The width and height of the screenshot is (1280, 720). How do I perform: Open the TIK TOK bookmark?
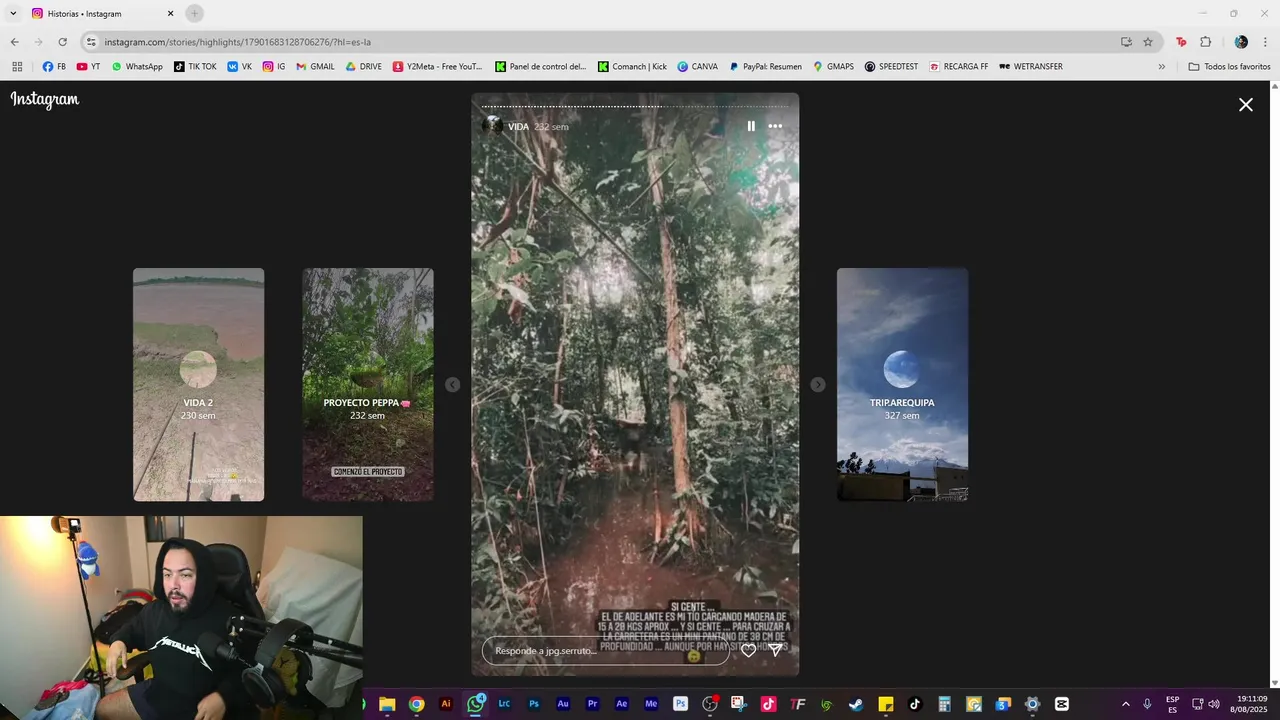pyautogui.click(x=195, y=67)
